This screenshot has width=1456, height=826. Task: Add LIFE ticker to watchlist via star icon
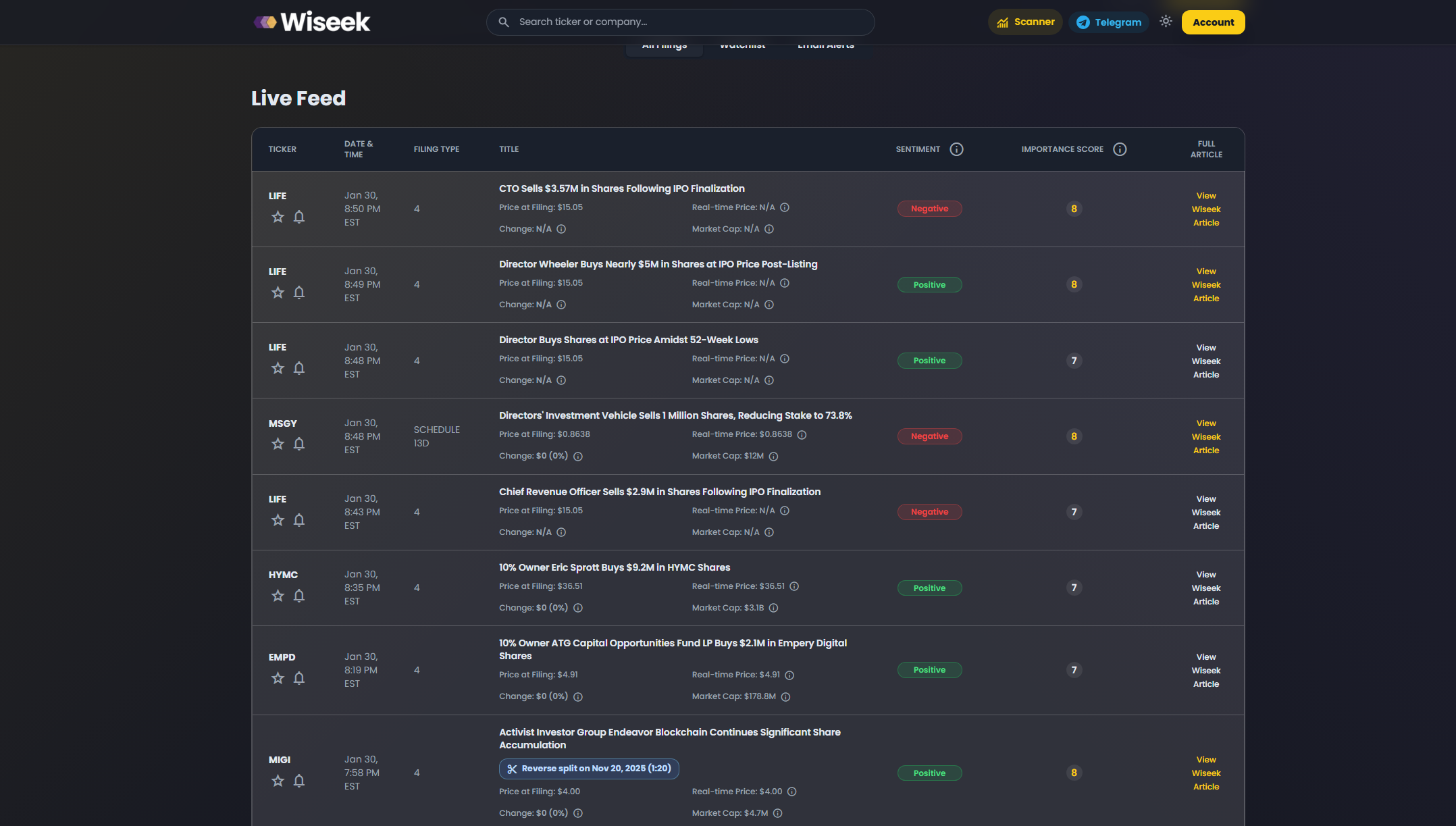point(278,217)
